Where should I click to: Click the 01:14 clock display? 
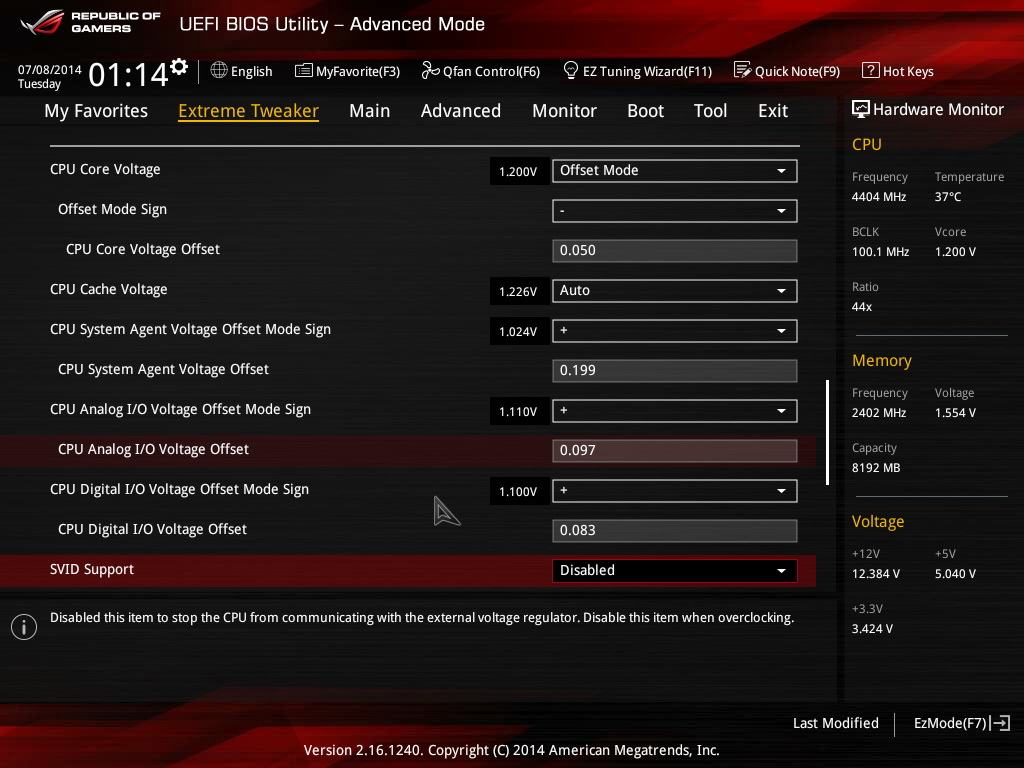tap(128, 74)
